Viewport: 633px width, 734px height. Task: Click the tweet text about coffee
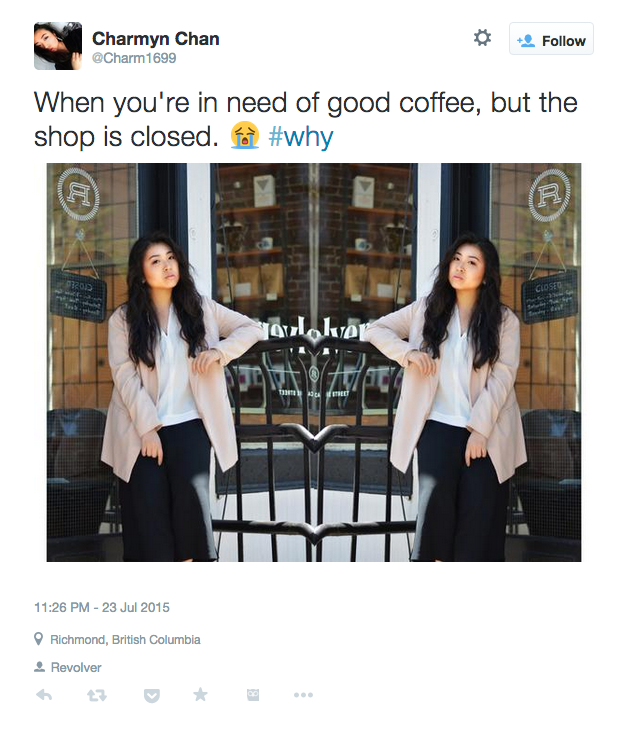(x=305, y=120)
